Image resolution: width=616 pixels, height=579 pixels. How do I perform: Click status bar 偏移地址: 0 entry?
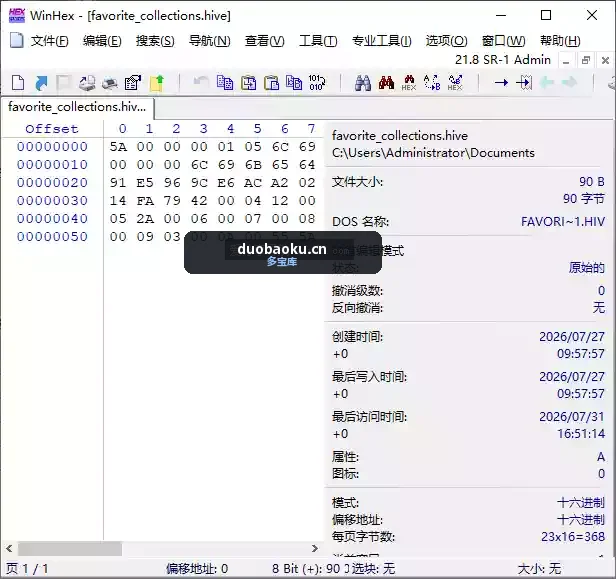coord(197,568)
